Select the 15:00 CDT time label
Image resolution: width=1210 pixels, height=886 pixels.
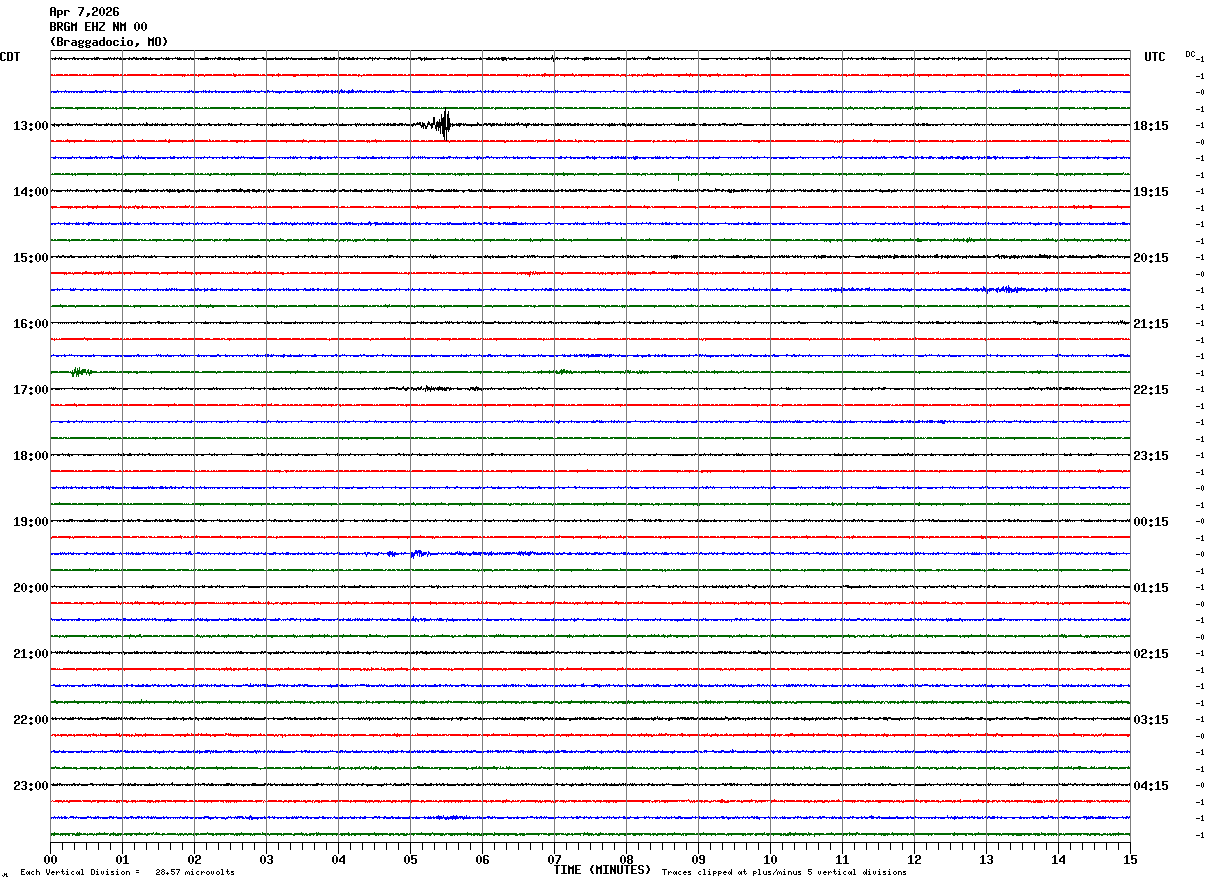coord(31,258)
